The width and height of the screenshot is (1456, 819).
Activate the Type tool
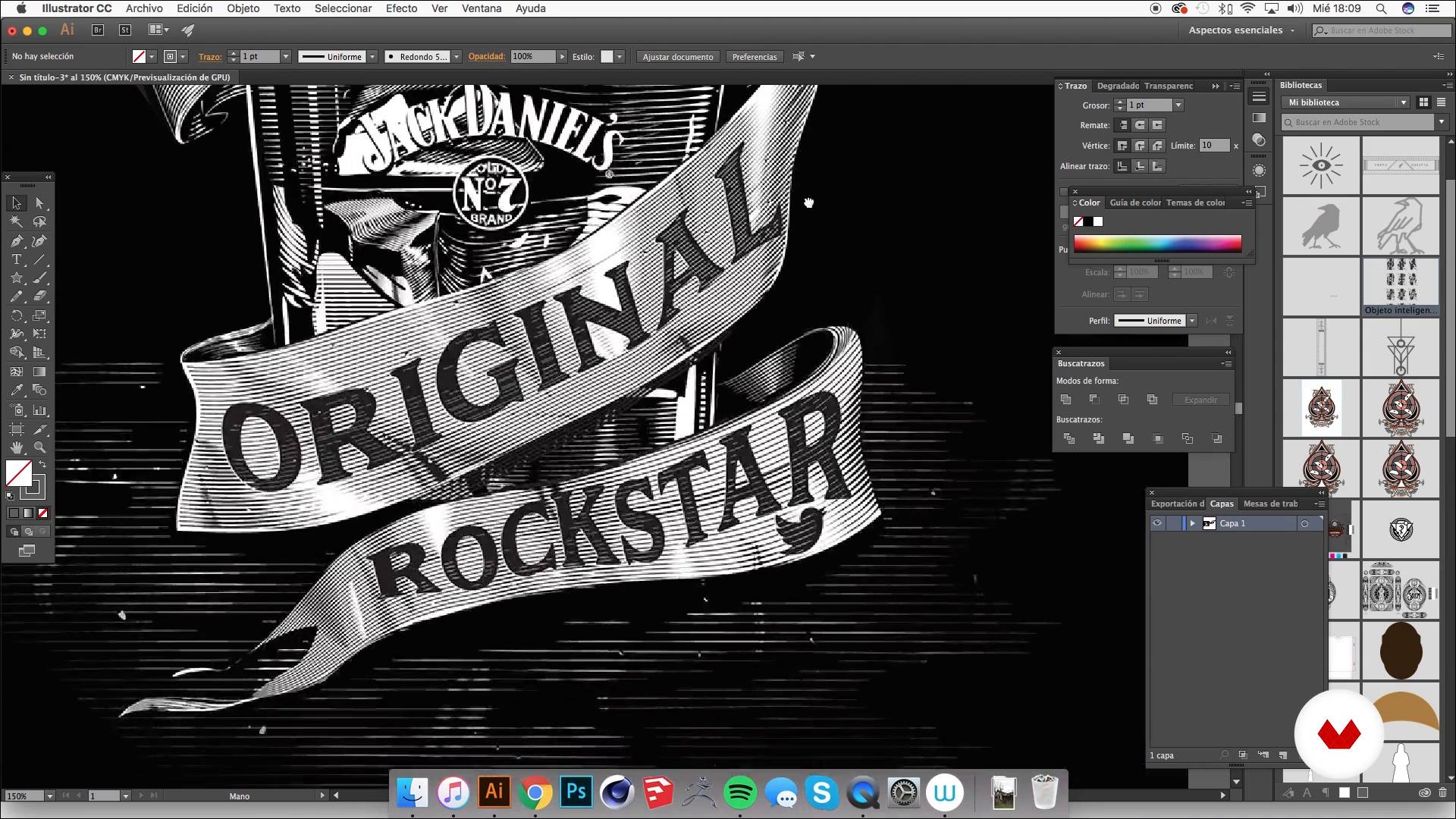click(17, 259)
